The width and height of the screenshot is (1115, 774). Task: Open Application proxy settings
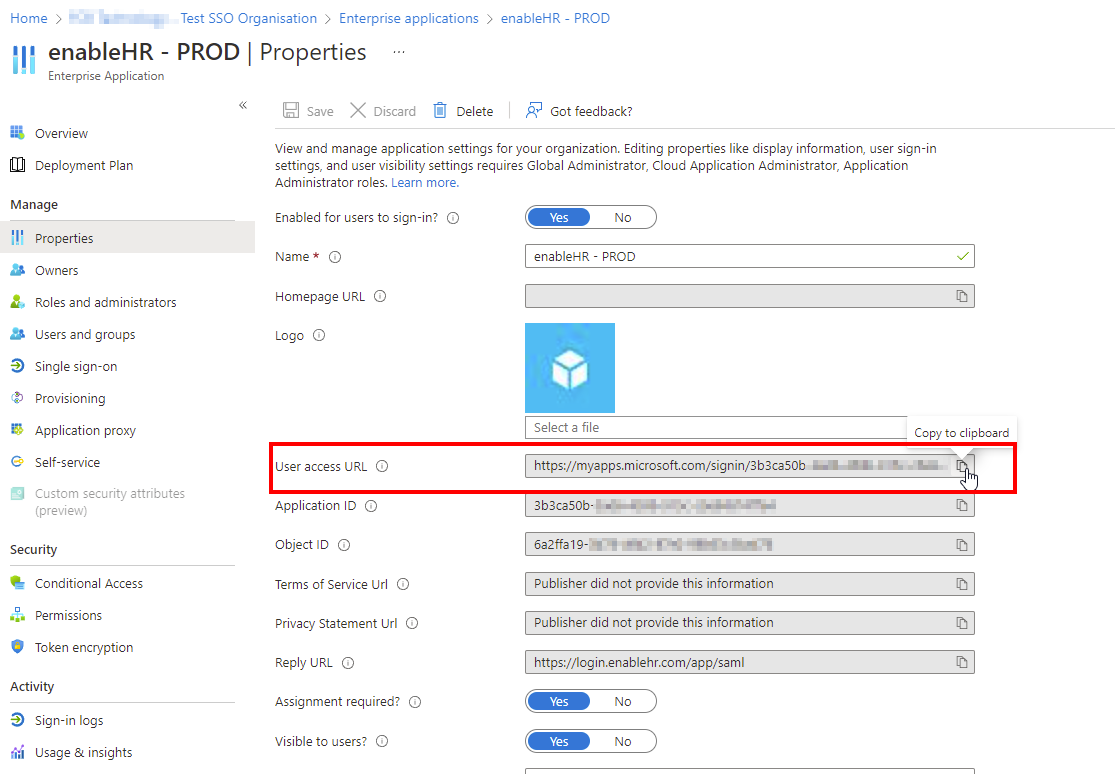click(85, 430)
